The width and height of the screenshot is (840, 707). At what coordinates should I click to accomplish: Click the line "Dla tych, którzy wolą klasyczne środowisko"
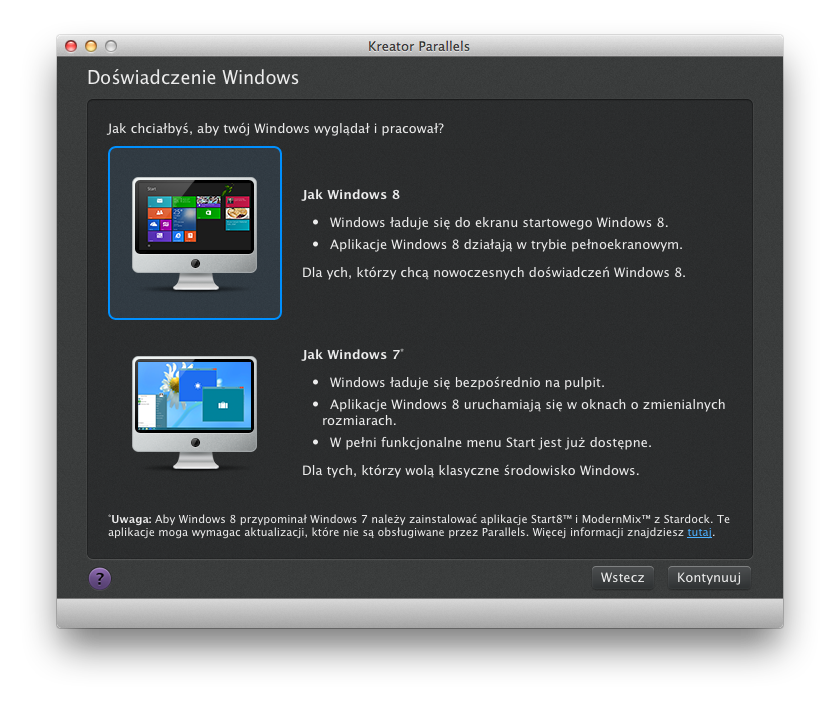(x=470, y=470)
